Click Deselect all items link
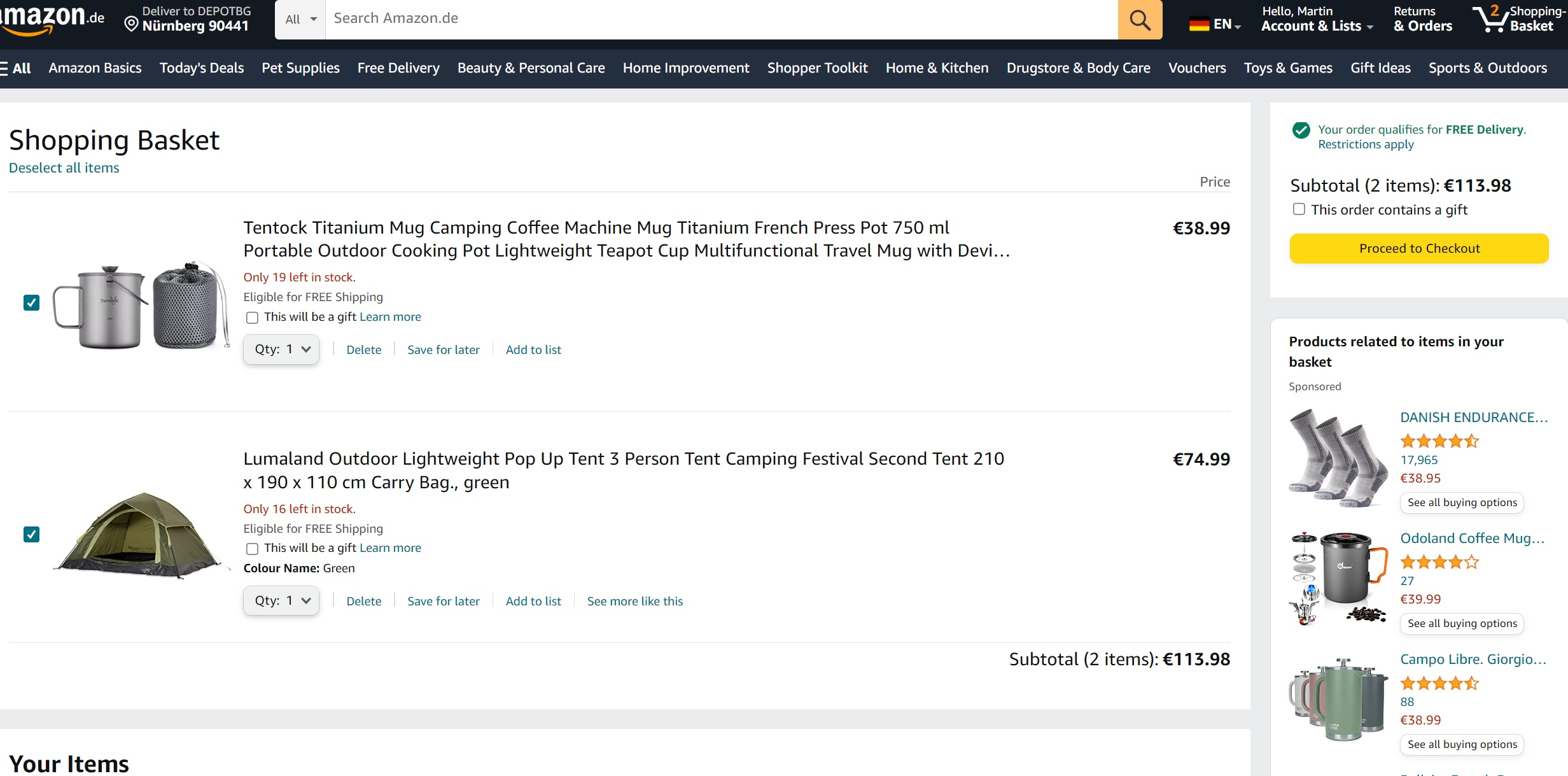The image size is (1568, 776). 64,168
